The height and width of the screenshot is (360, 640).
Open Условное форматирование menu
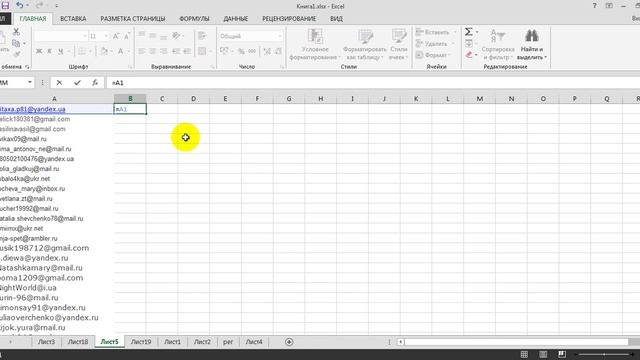coord(315,44)
